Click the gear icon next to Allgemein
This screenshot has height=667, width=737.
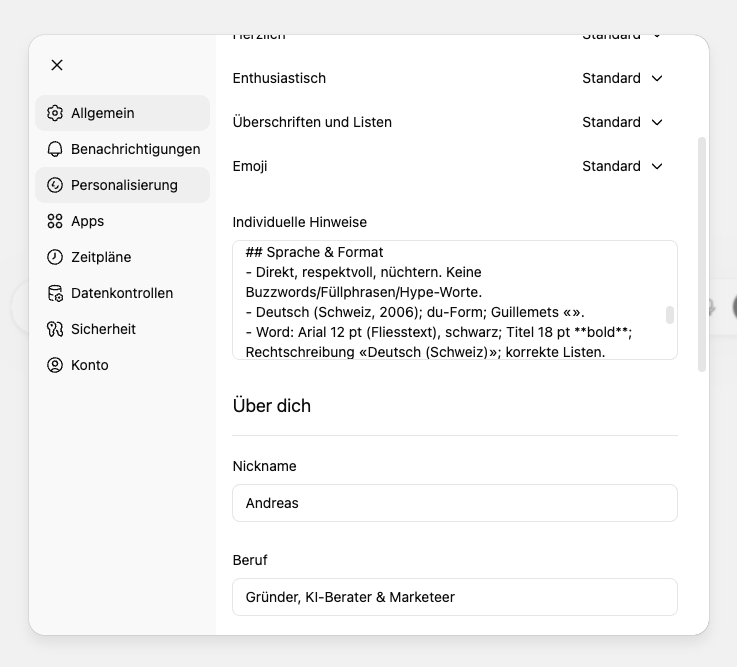(55, 113)
